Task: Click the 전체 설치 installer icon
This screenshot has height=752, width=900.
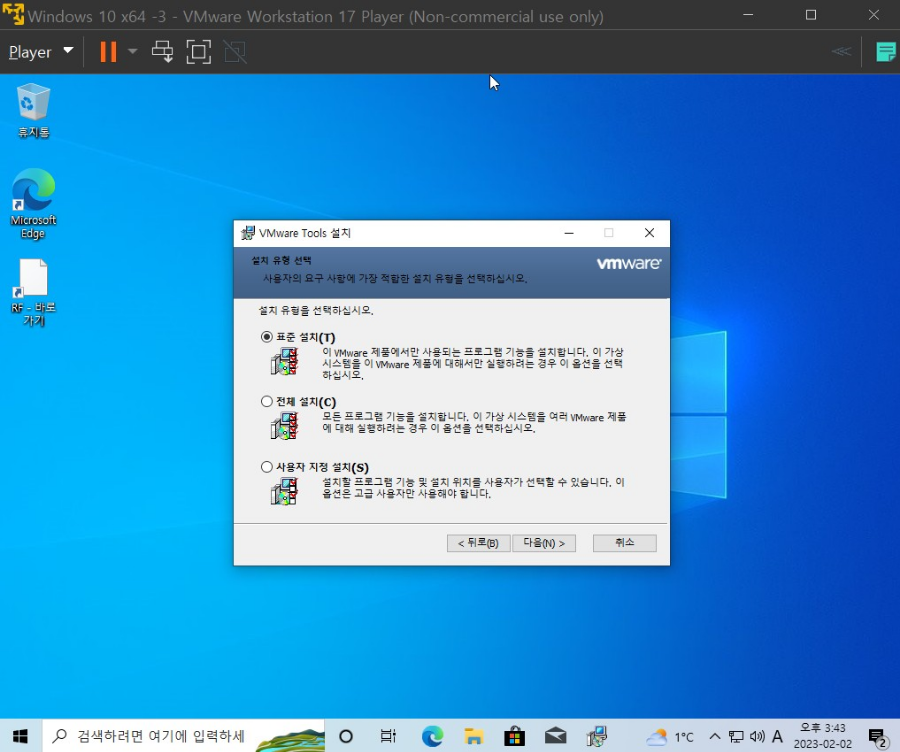Action: (x=285, y=426)
